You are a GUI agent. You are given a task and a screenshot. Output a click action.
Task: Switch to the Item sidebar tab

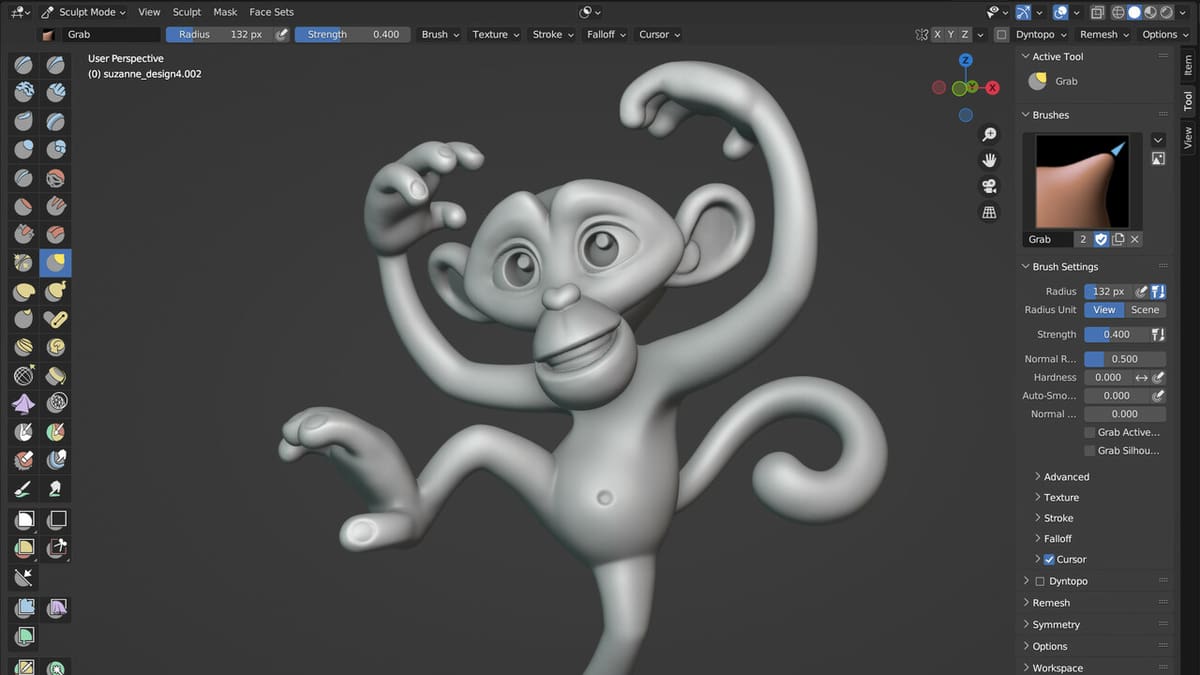tap(1188, 65)
